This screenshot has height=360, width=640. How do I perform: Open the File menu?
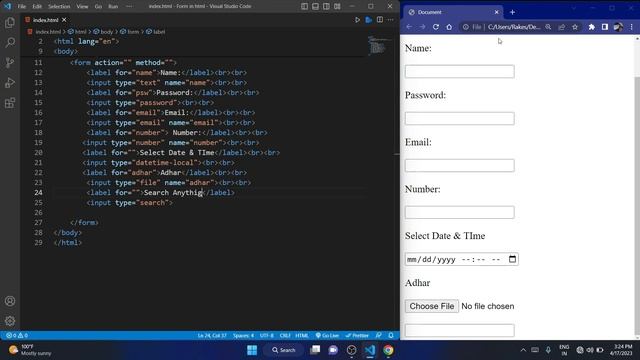22,7
